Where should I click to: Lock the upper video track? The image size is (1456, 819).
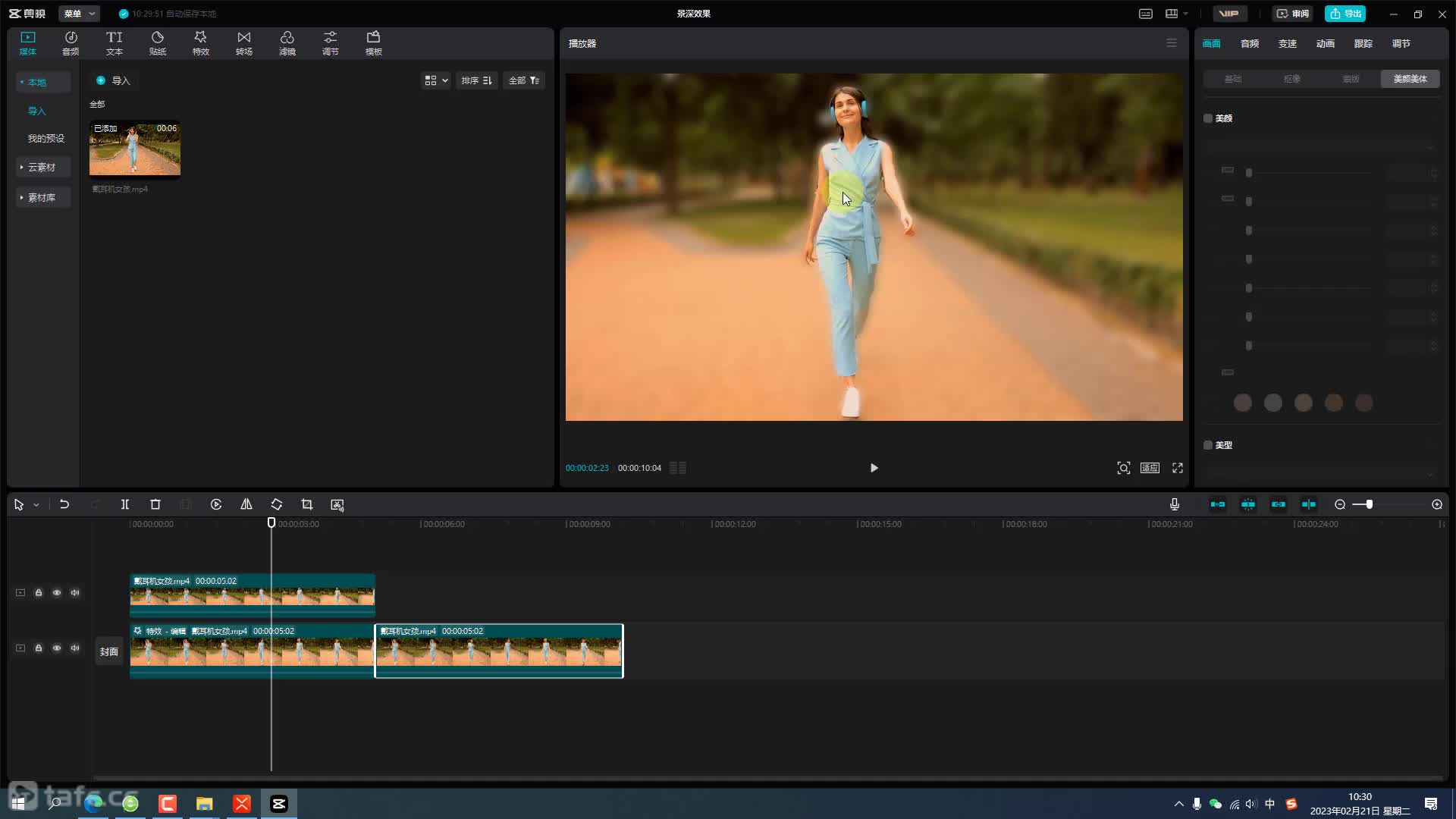coord(39,592)
